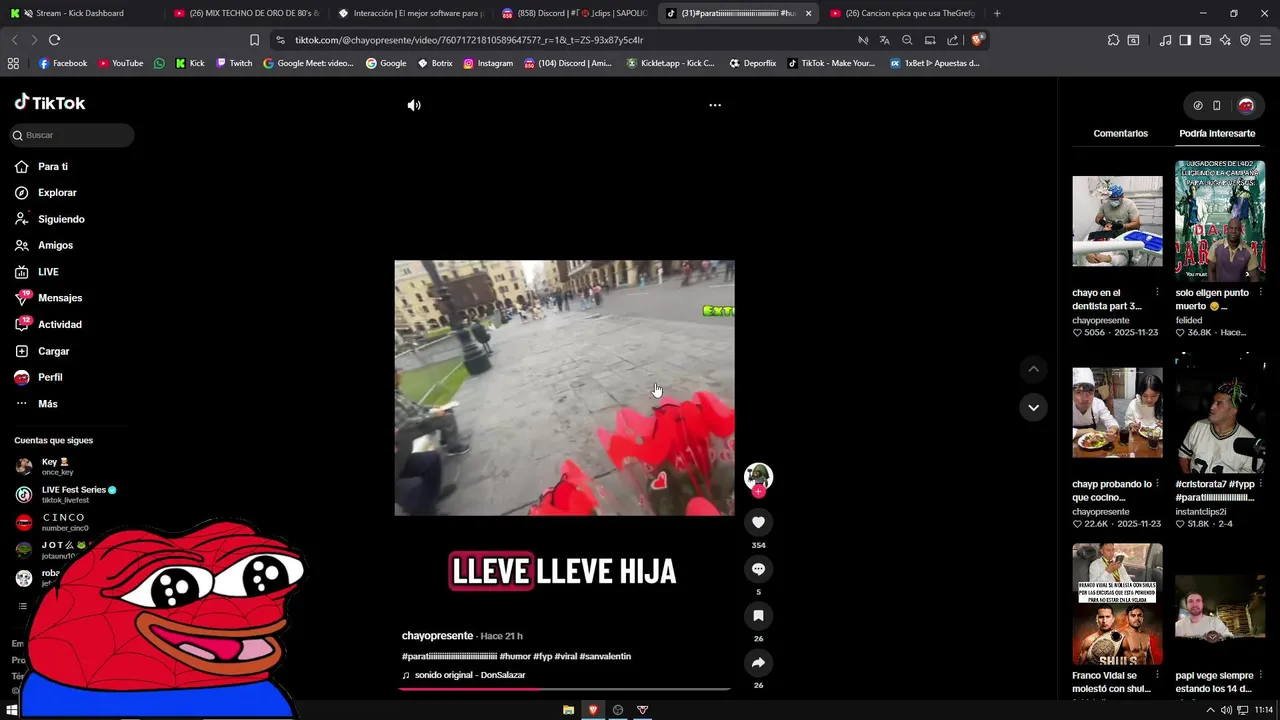This screenshot has width=1280, height=720.
Task: Click the zoom out magnifier in address bar
Action: (907, 40)
